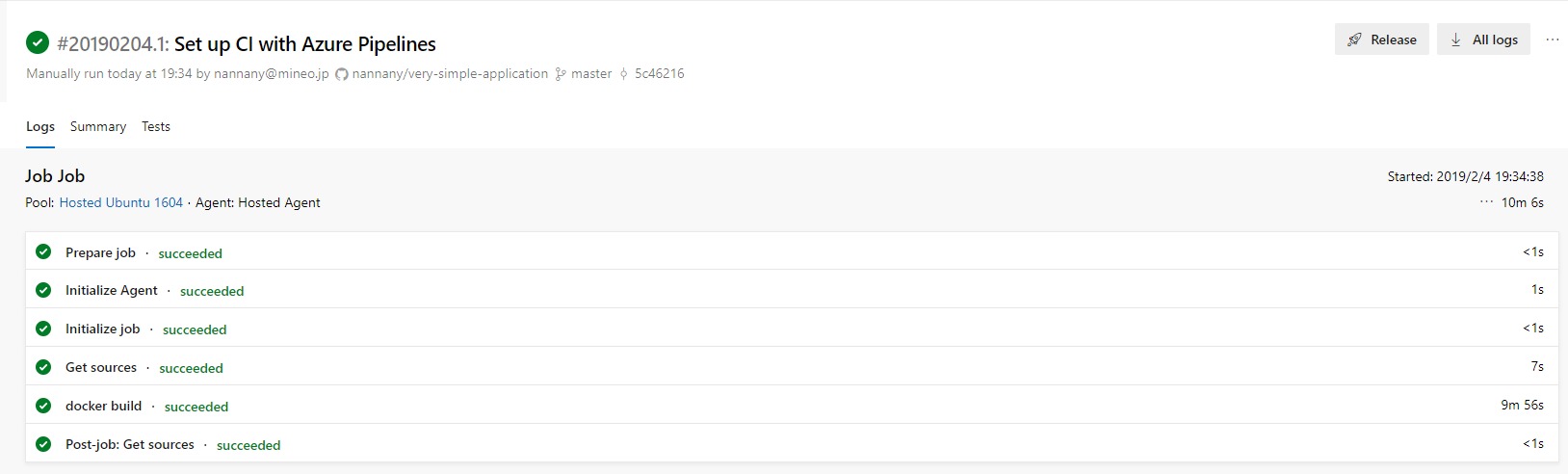Open the Hosted Ubuntu 1604 pool link

(121, 202)
